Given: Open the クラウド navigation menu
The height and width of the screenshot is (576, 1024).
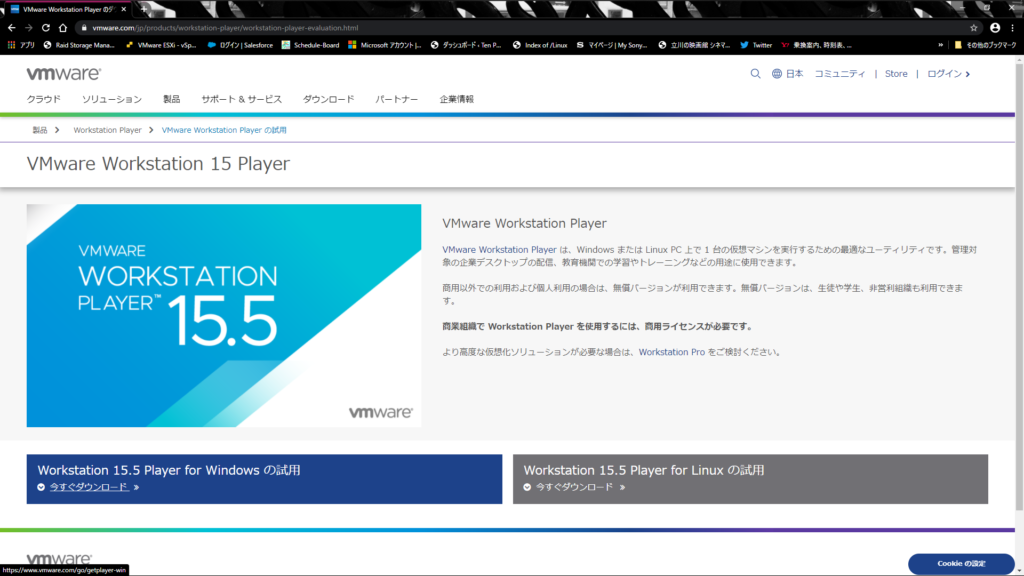Looking at the screenshot, I should click(x=44, y=99).
